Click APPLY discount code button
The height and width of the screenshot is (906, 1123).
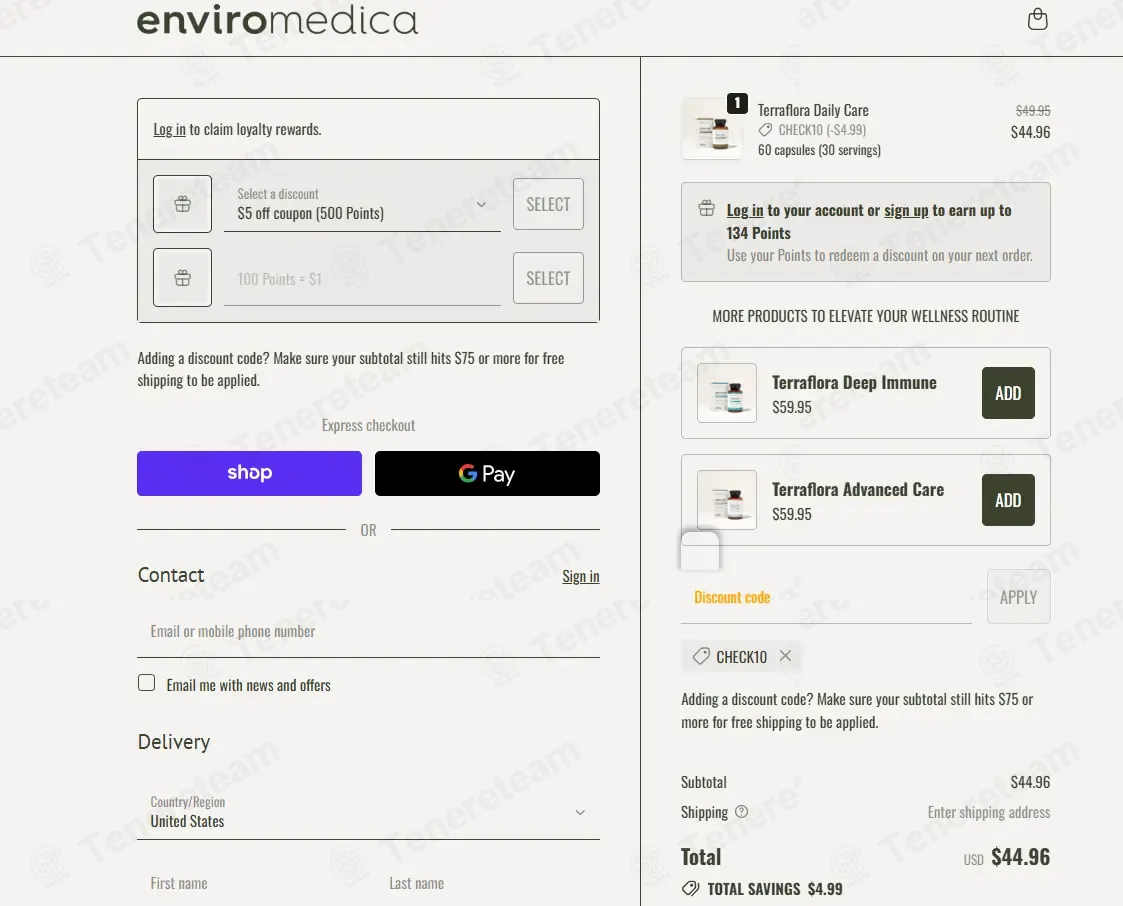tap(1018, 597)
